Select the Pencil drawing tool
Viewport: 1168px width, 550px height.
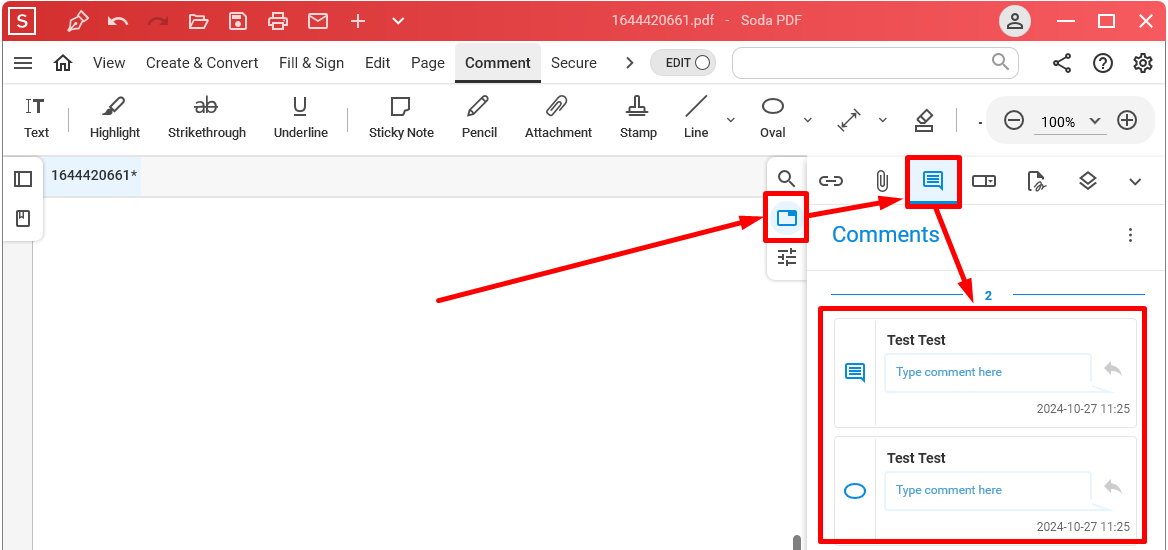[479, 118]
